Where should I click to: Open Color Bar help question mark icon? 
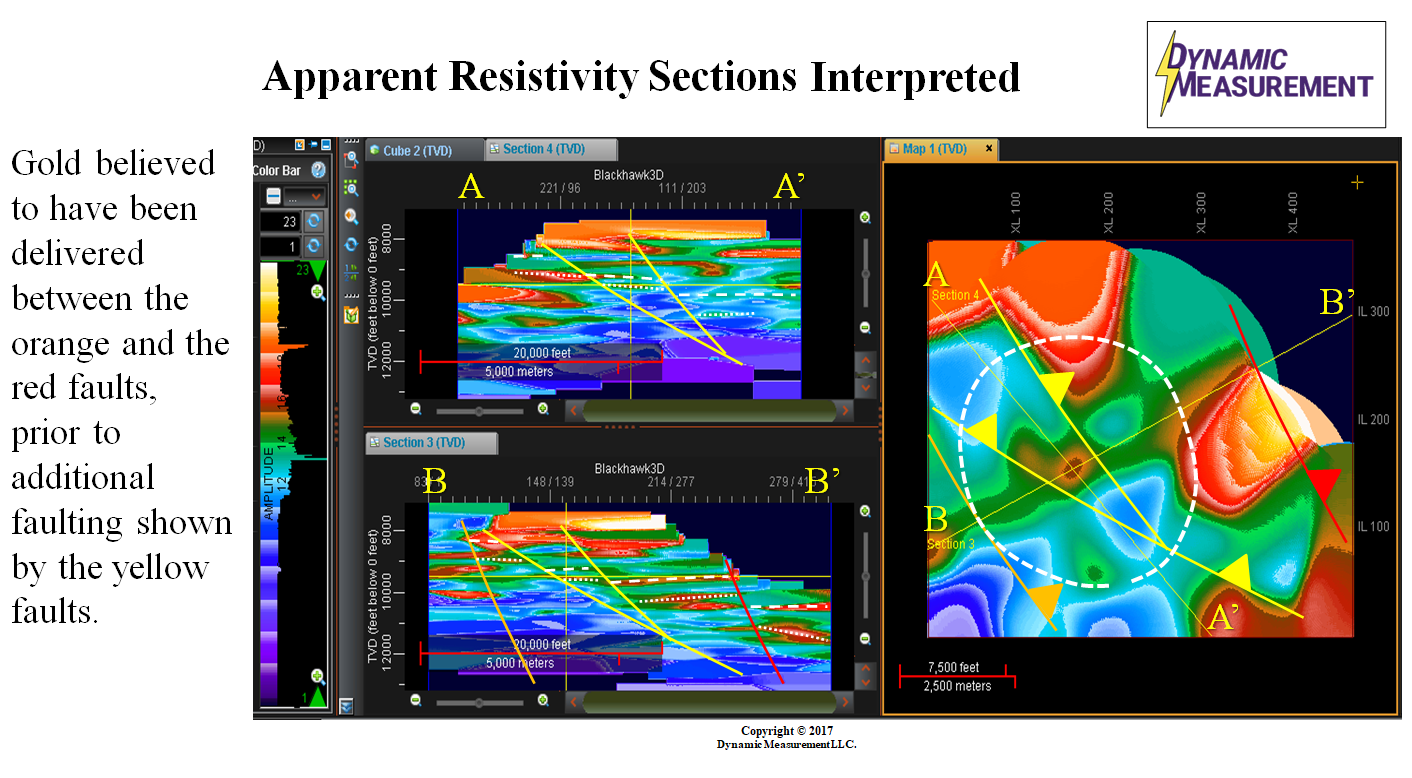(318, 171)
